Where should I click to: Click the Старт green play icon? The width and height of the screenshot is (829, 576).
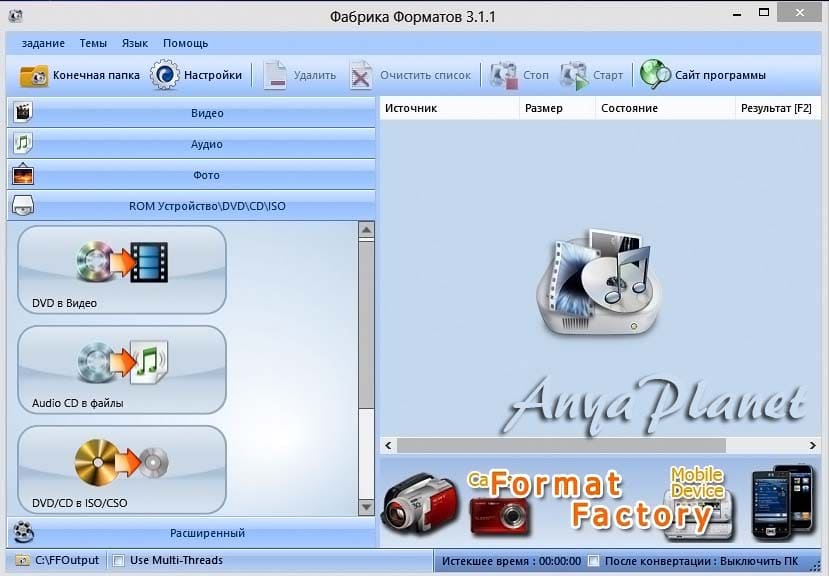pyautogui.click(x=574, y=75)
